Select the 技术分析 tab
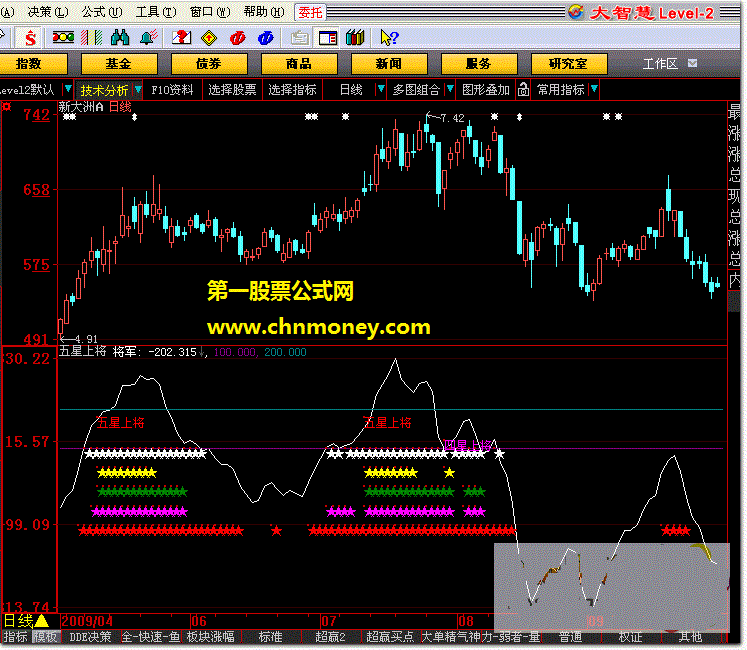The image size is (747, 650). click(104, 90)
